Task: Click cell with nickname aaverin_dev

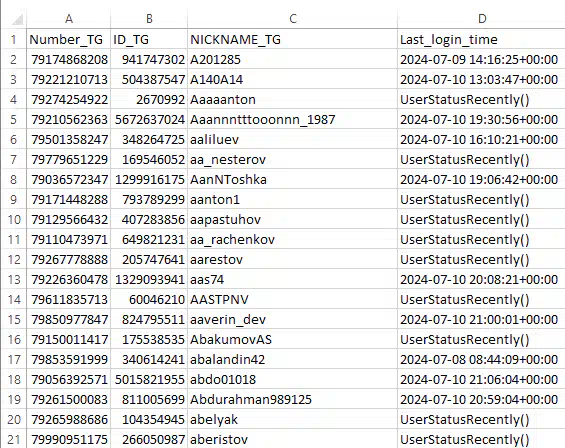Action: pyautogui.click(x=293, y=319)
